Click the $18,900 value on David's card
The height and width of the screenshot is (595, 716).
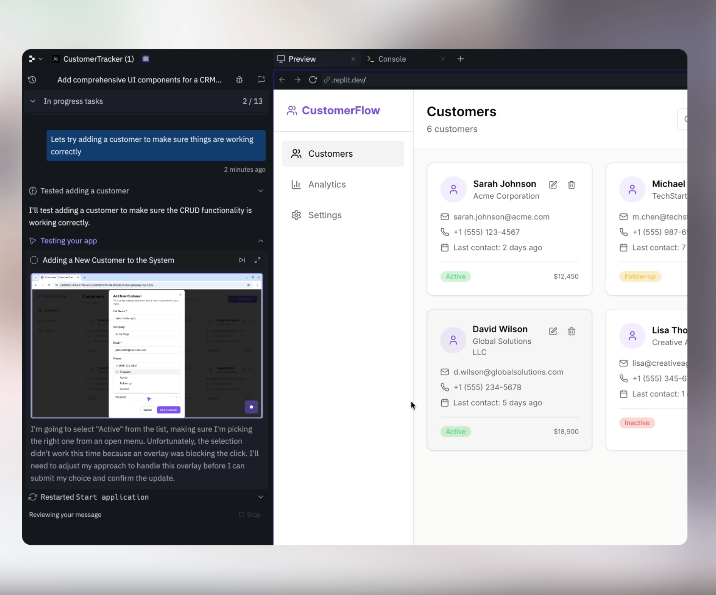(x=566, y=432)
